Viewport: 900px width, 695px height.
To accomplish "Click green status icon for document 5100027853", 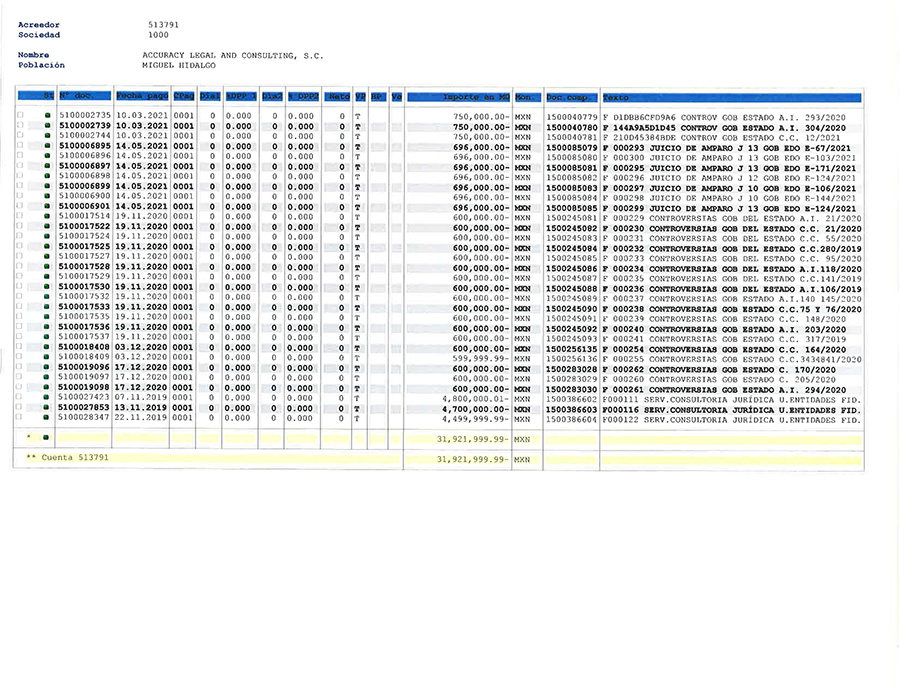I will click(x=47, y=408).
